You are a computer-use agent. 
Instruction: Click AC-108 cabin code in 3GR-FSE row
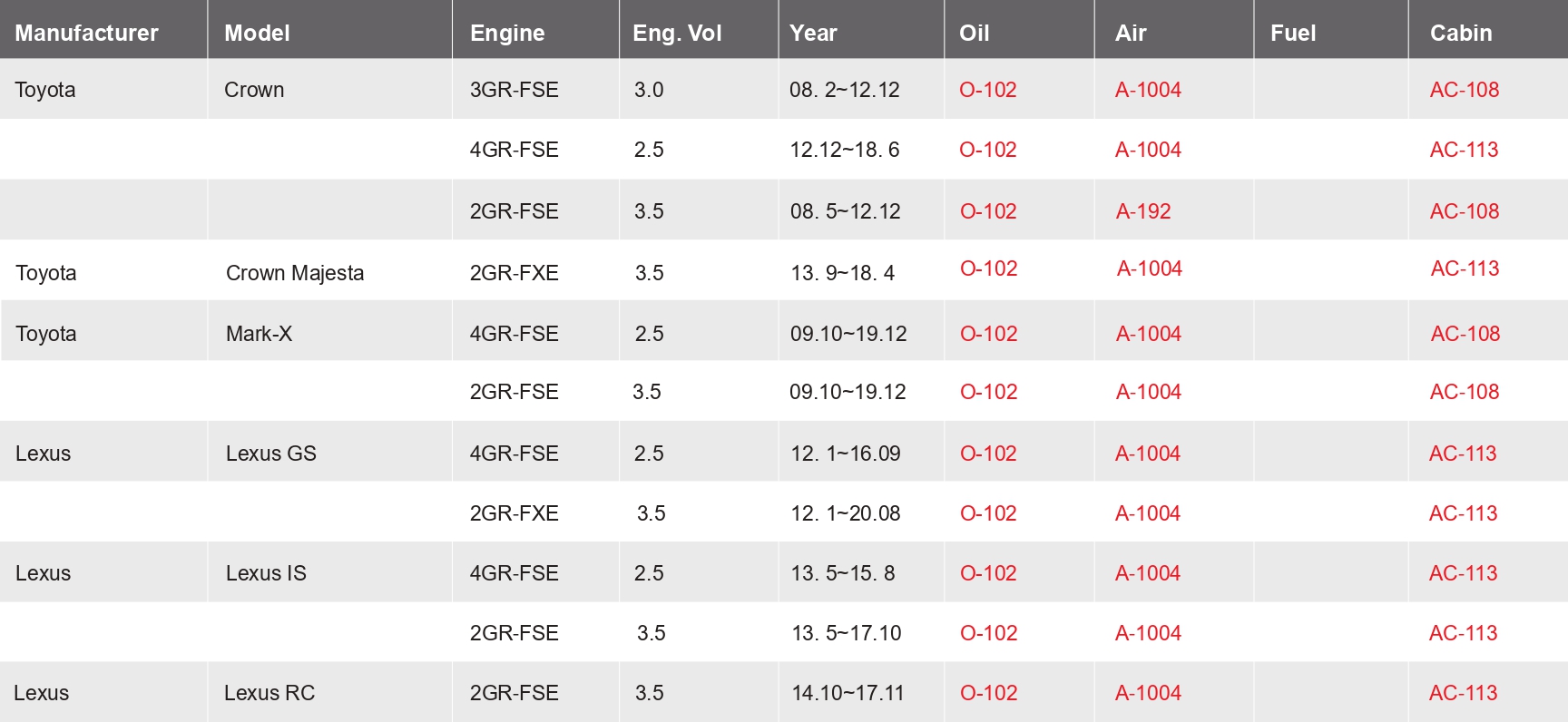click(1465, 90)
